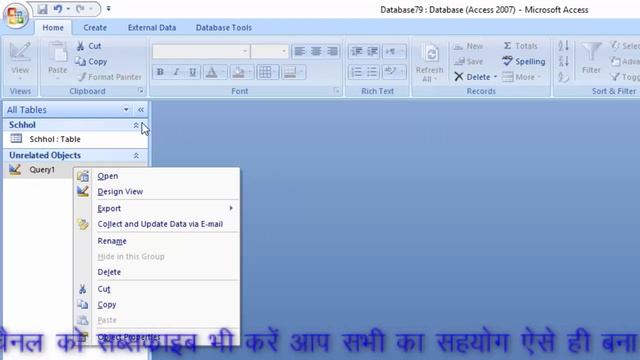The width and height of the screenshot is (640, 360).
Task: Choose Design View from context menu
Action: pos(157,191)
